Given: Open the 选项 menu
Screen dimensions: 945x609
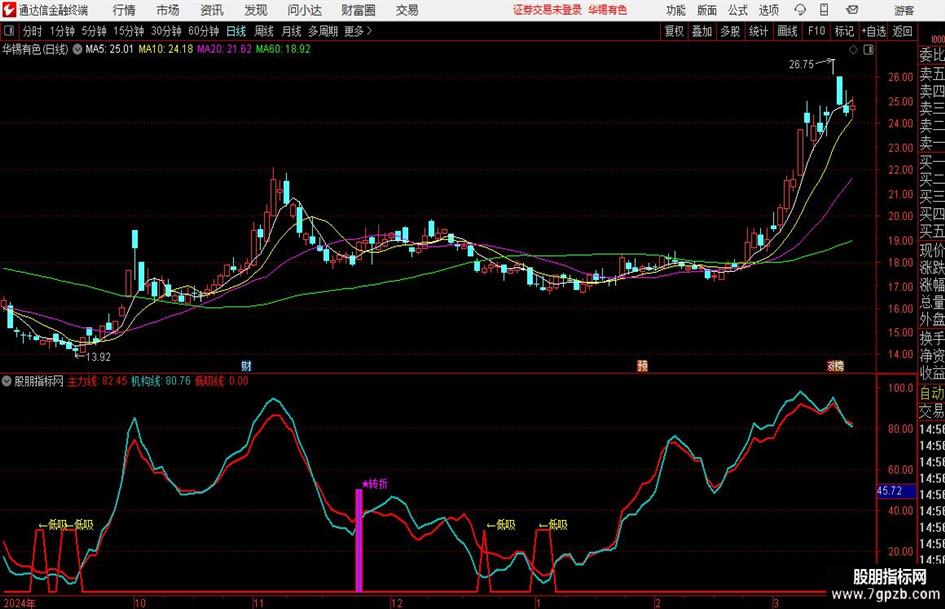Looking at the screenshot, I should click(x=768, y=10).
